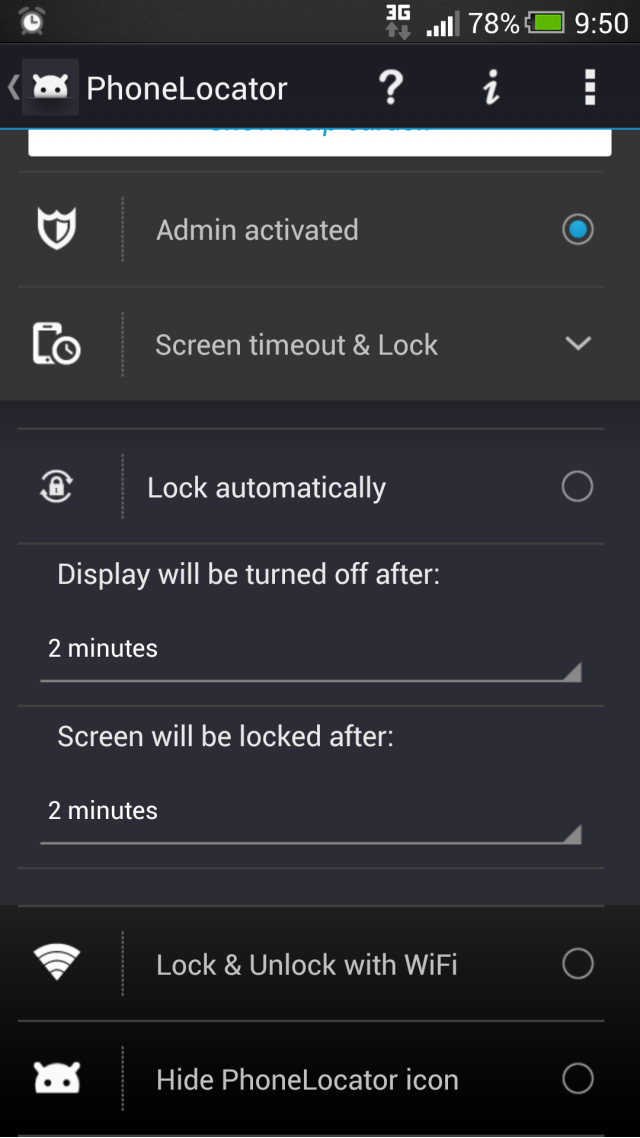Tap the Screen timeout & Lock label
This screenshot has height=1138, width=640.
pyautogui.click(x=296, y=345)
